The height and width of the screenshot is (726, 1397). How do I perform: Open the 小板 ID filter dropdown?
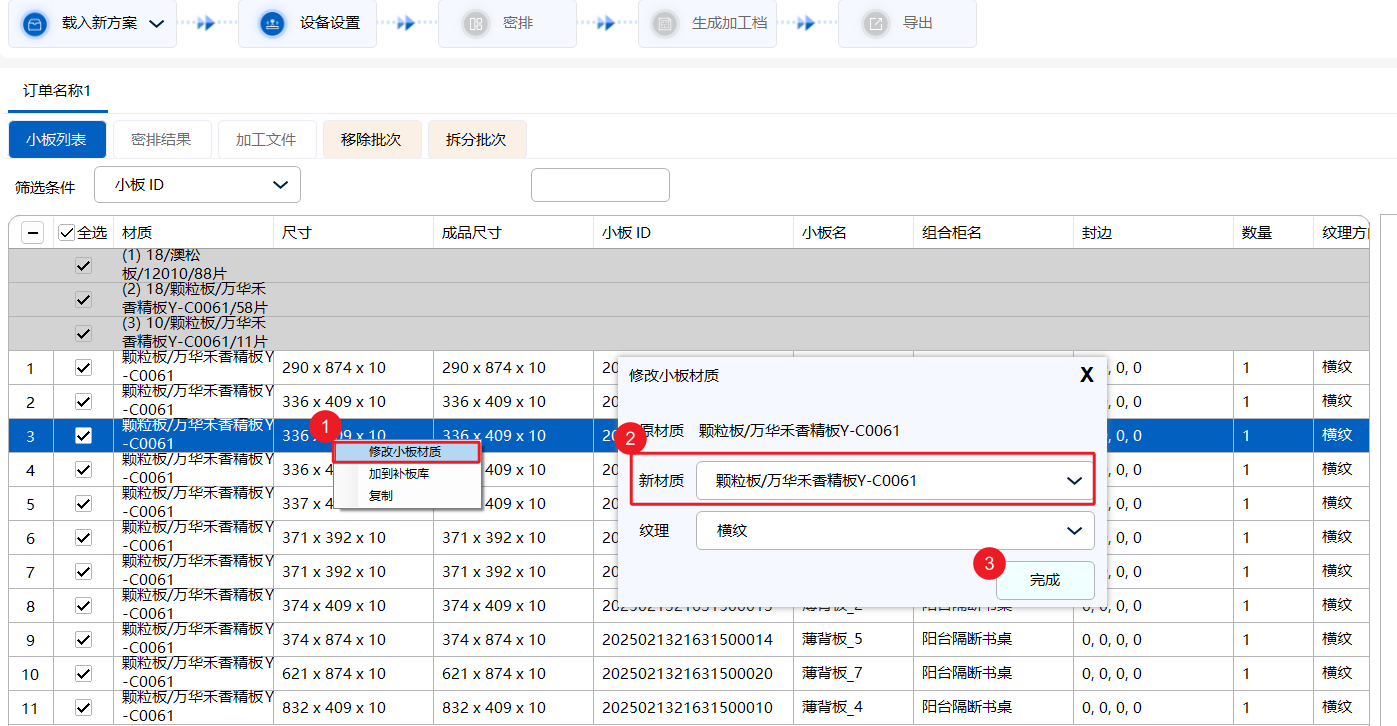click(197, 185)
